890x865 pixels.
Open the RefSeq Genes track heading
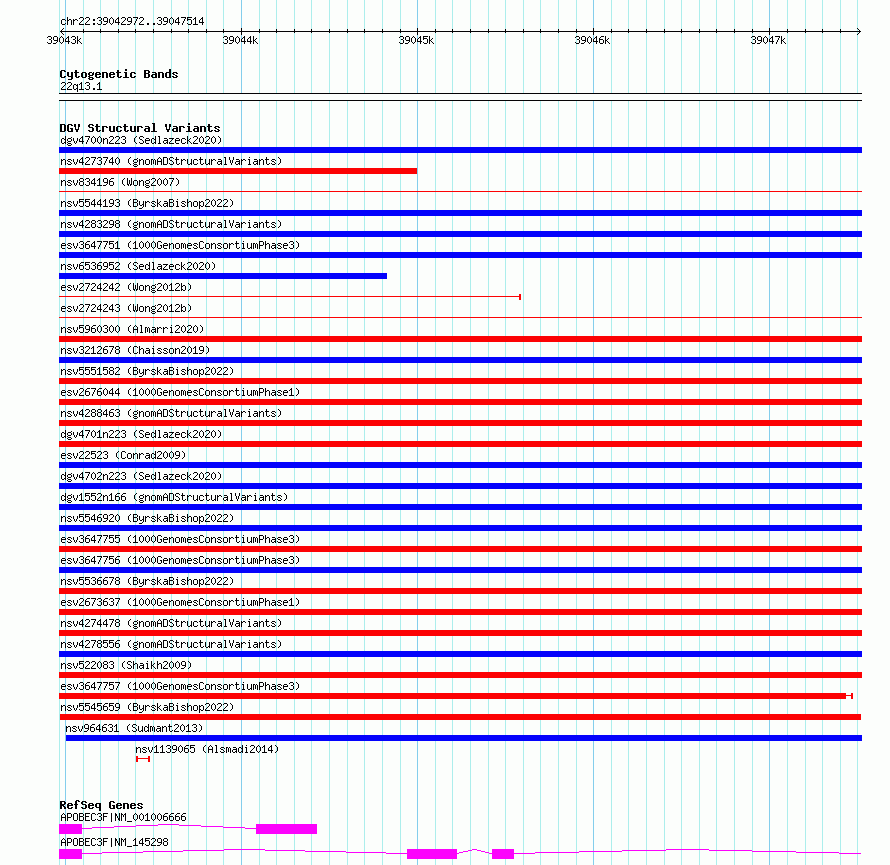click(x=102, y=805)
